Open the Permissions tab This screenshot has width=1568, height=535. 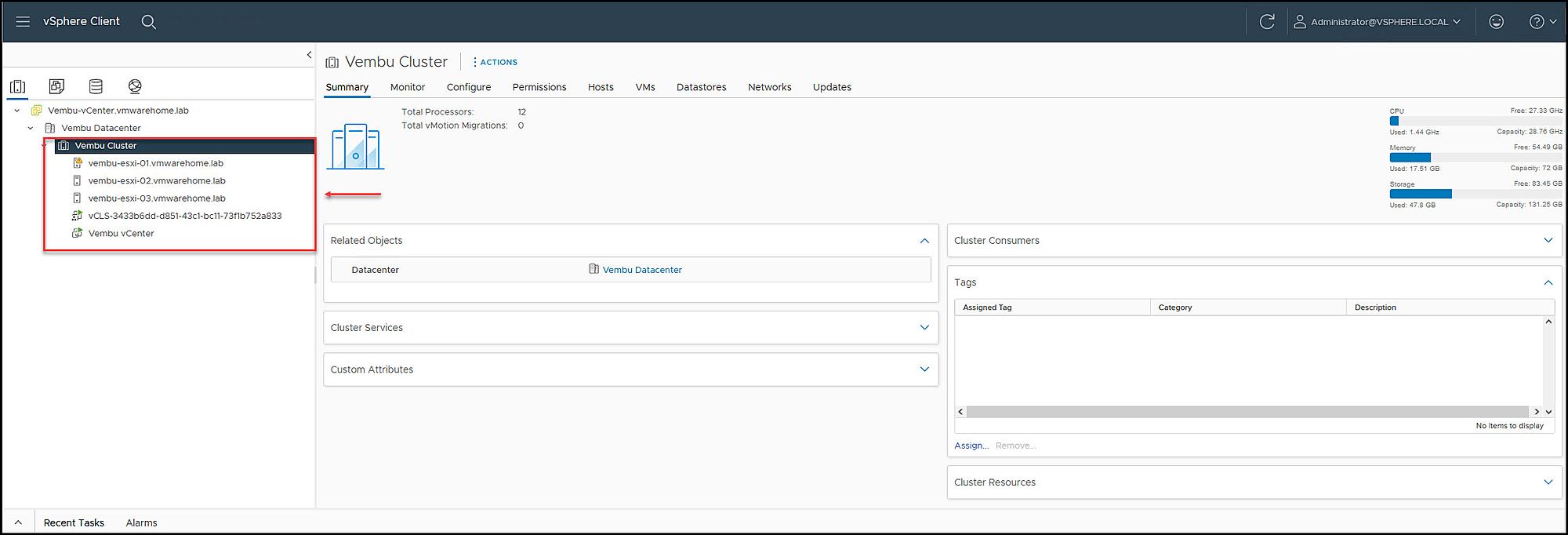point(539,87)
